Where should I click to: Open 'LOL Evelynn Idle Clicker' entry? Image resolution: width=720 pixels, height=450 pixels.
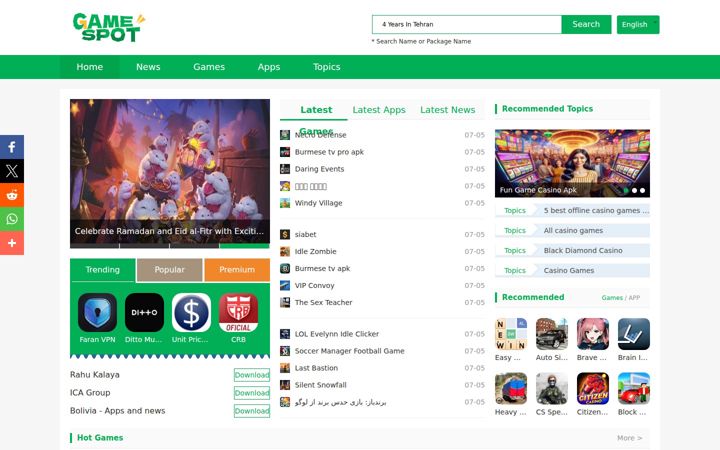[x=337, y=334]
